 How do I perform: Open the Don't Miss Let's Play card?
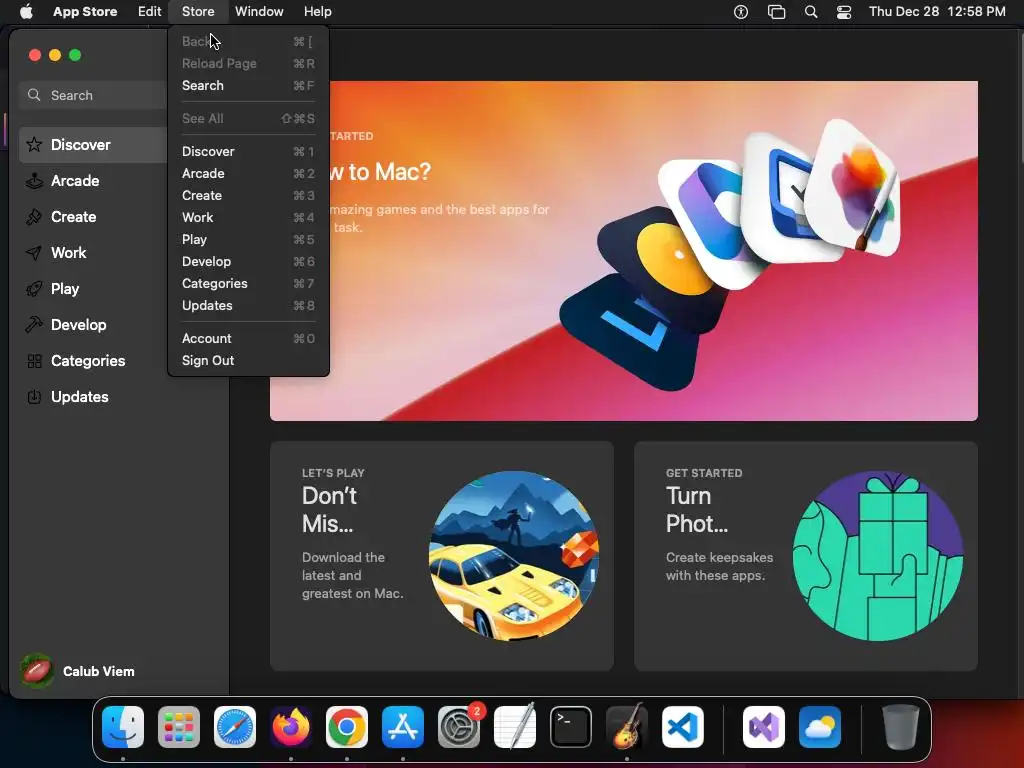[441, 556]
